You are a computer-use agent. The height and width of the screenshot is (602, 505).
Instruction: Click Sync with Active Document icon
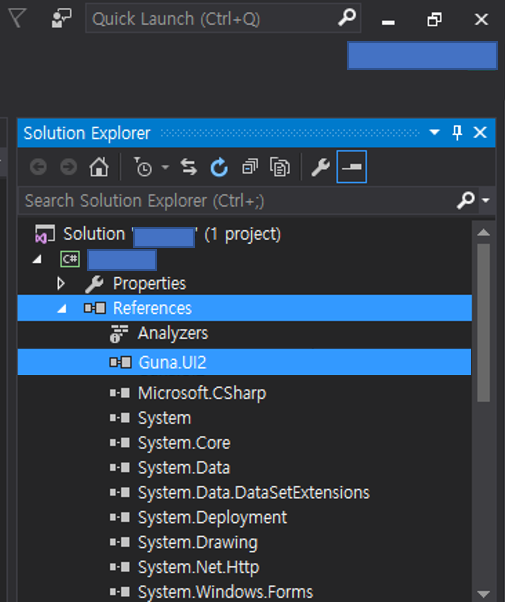[x=189, y=167]
